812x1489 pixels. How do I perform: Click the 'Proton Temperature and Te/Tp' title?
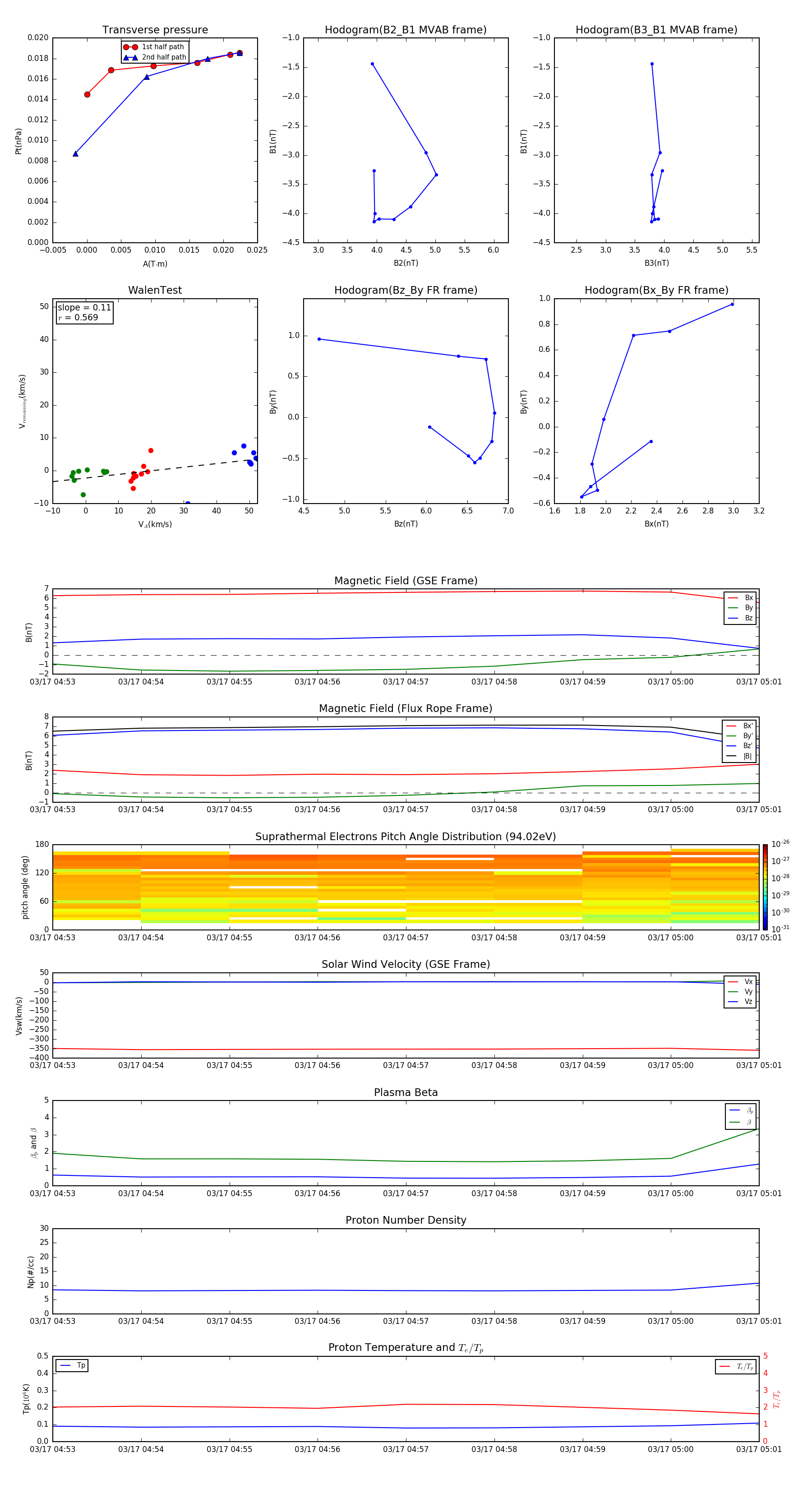pos(406,1348)
